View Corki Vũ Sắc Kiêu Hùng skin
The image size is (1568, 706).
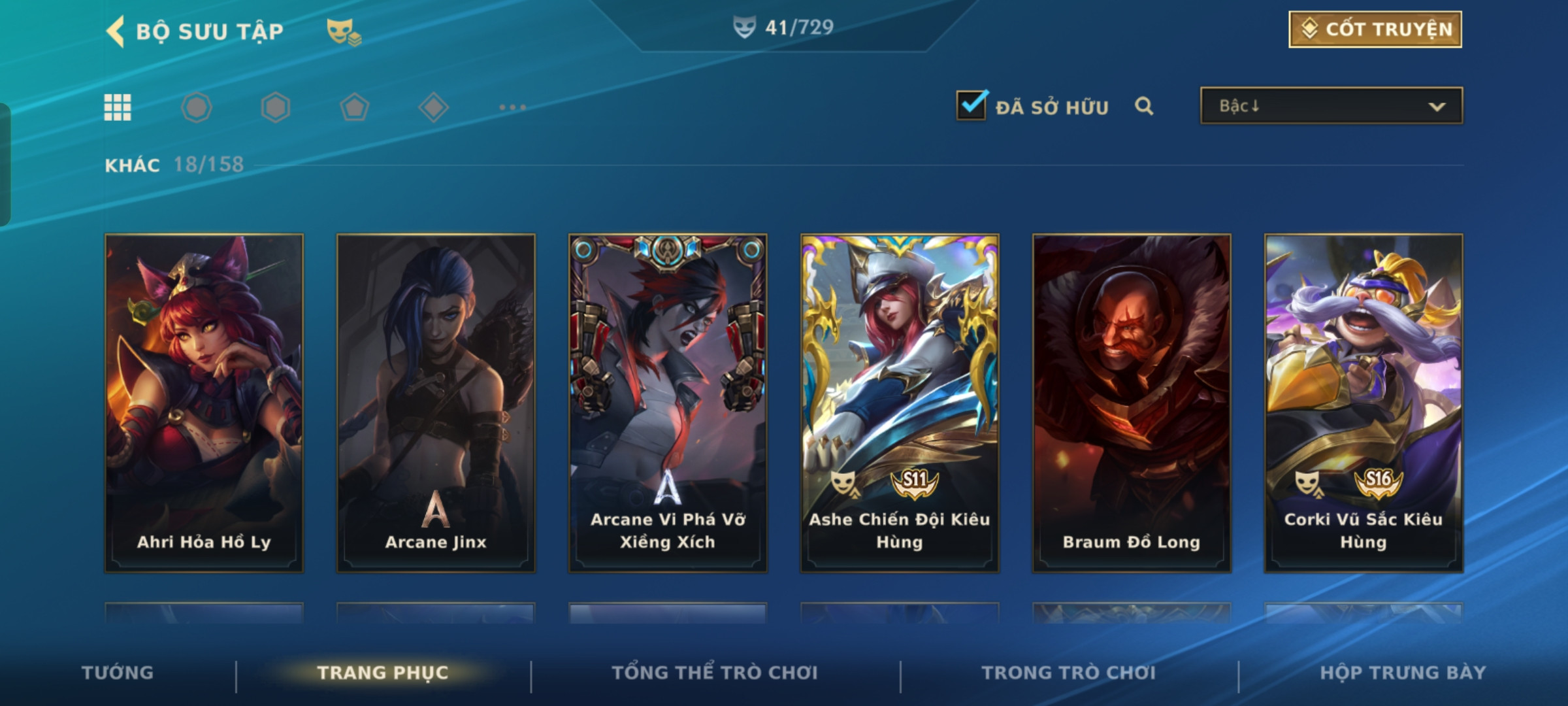tap(1364, 403)
